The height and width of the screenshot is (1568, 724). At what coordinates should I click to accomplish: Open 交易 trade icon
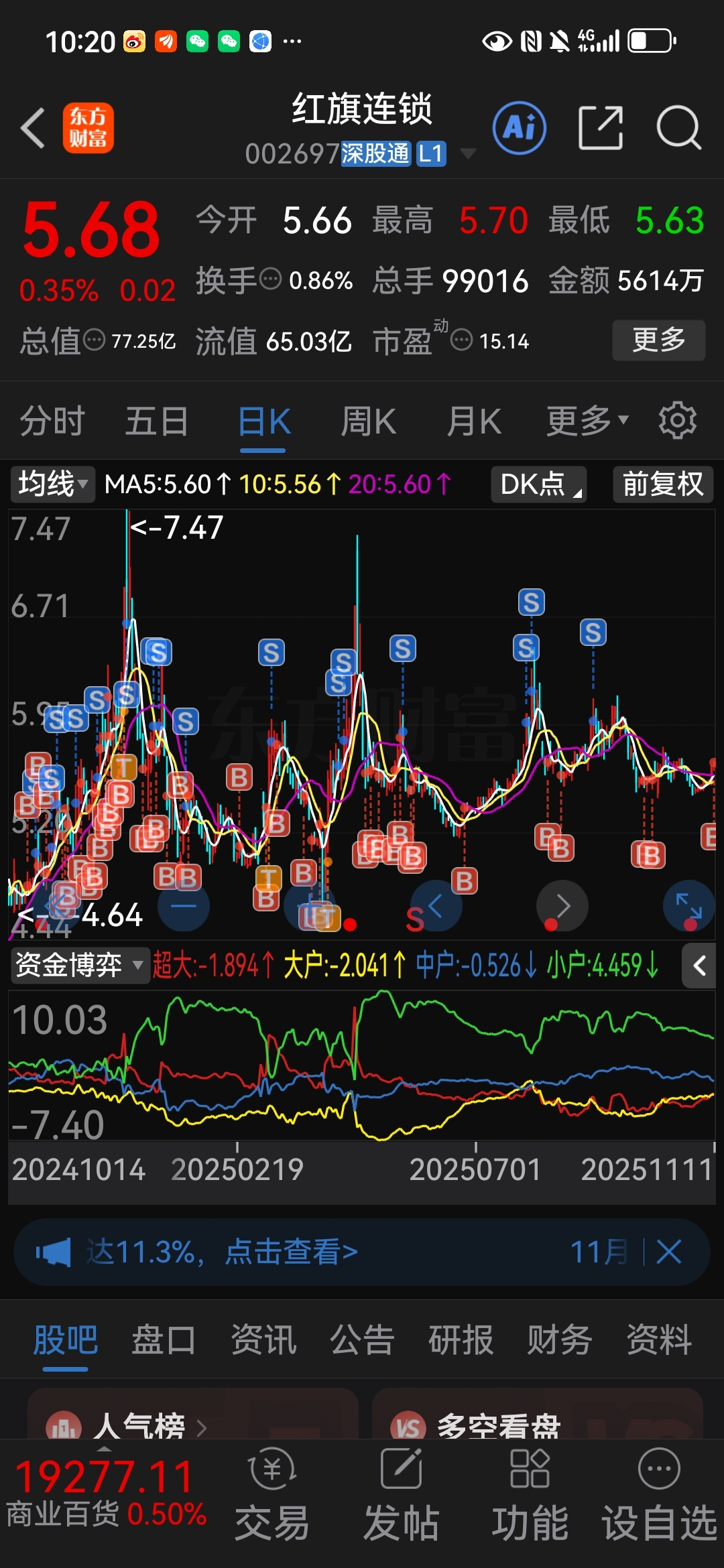(272, 1495)
